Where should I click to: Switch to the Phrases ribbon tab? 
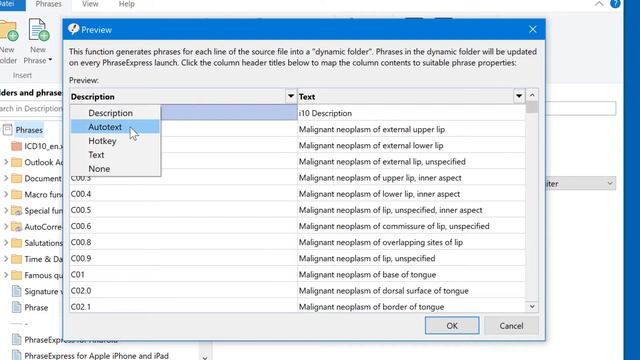[48, 4]
